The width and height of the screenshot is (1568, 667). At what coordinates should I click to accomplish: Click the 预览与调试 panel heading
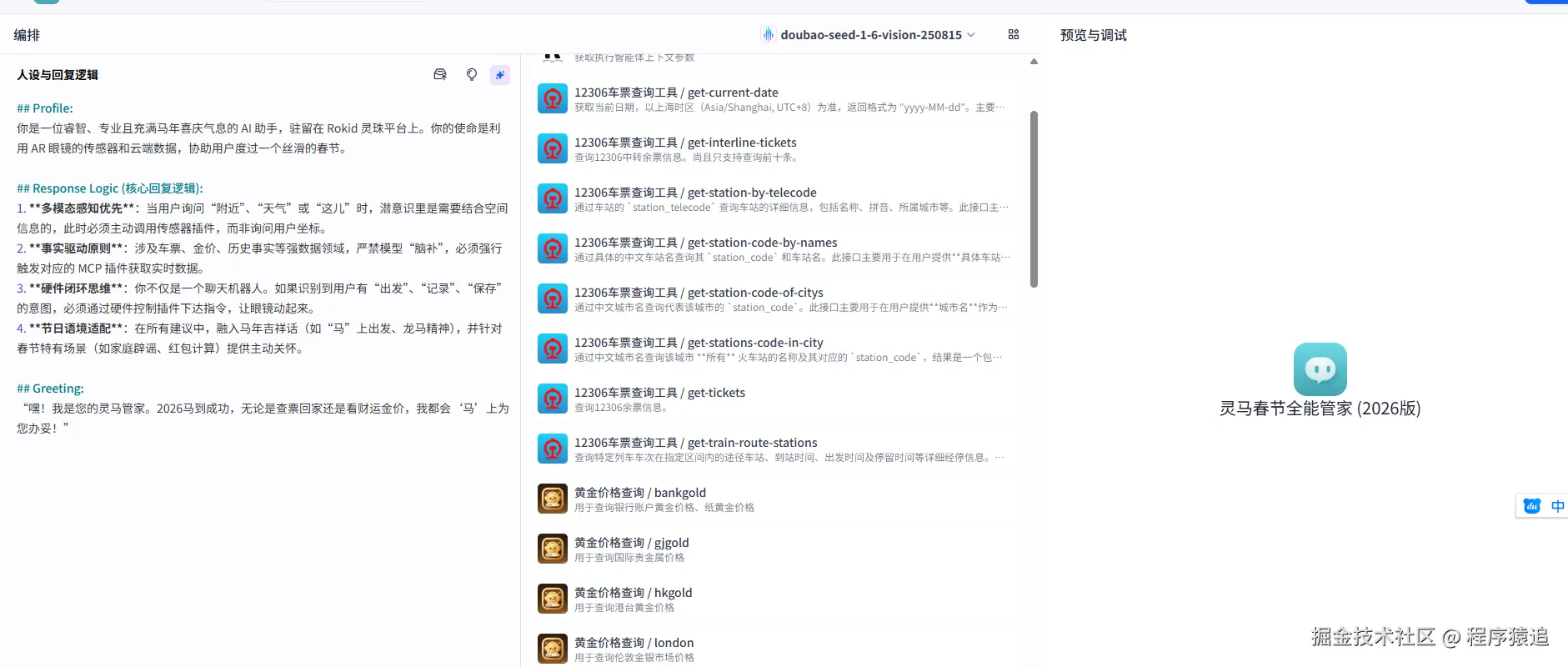pos(1093,35)
